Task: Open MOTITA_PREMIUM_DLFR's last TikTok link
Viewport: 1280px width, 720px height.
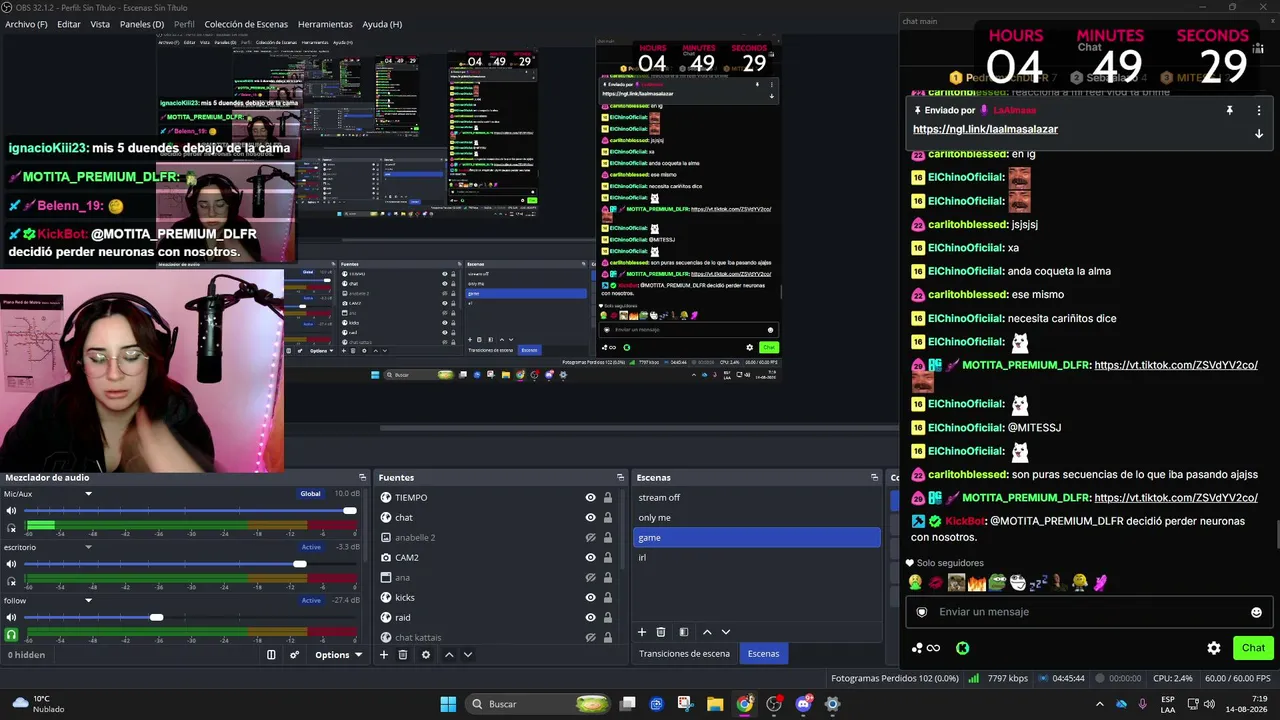Action: [x=1176, y=498]
